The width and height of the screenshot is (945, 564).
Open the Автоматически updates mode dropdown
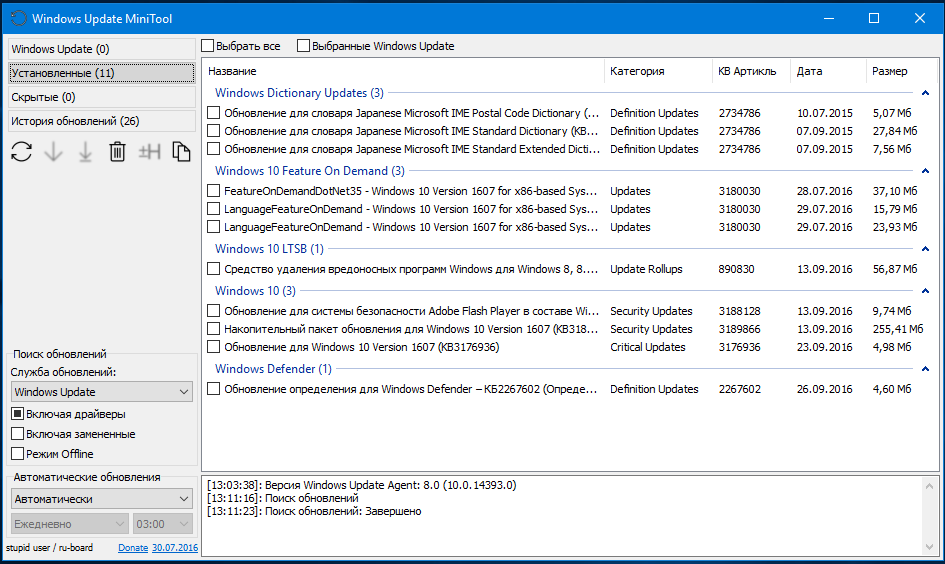click(102, 499)
